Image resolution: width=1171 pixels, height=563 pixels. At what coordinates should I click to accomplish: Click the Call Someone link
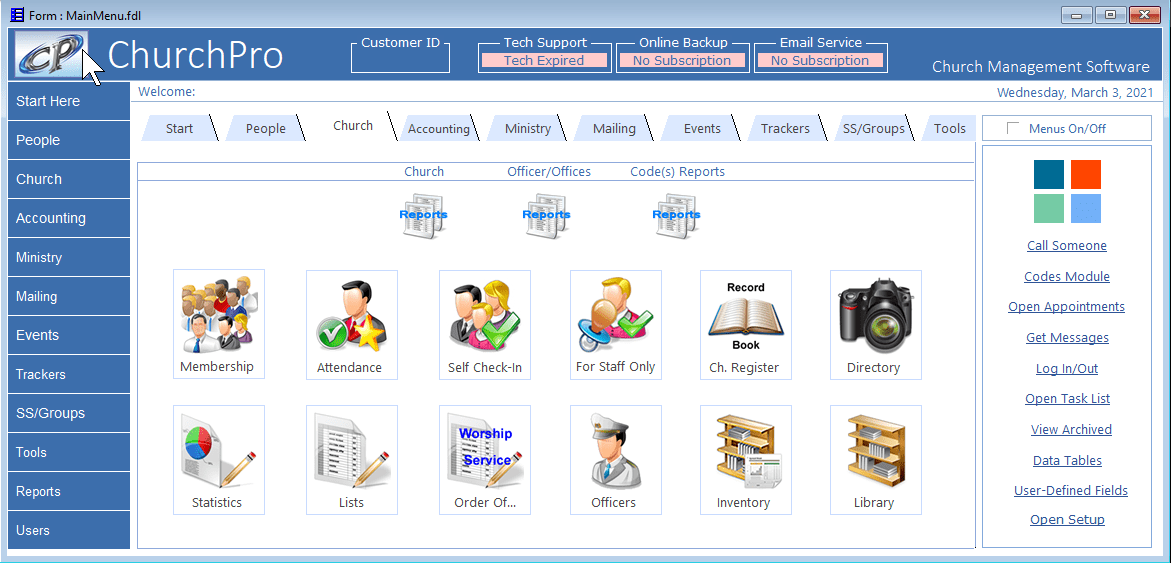[1066, 246]
